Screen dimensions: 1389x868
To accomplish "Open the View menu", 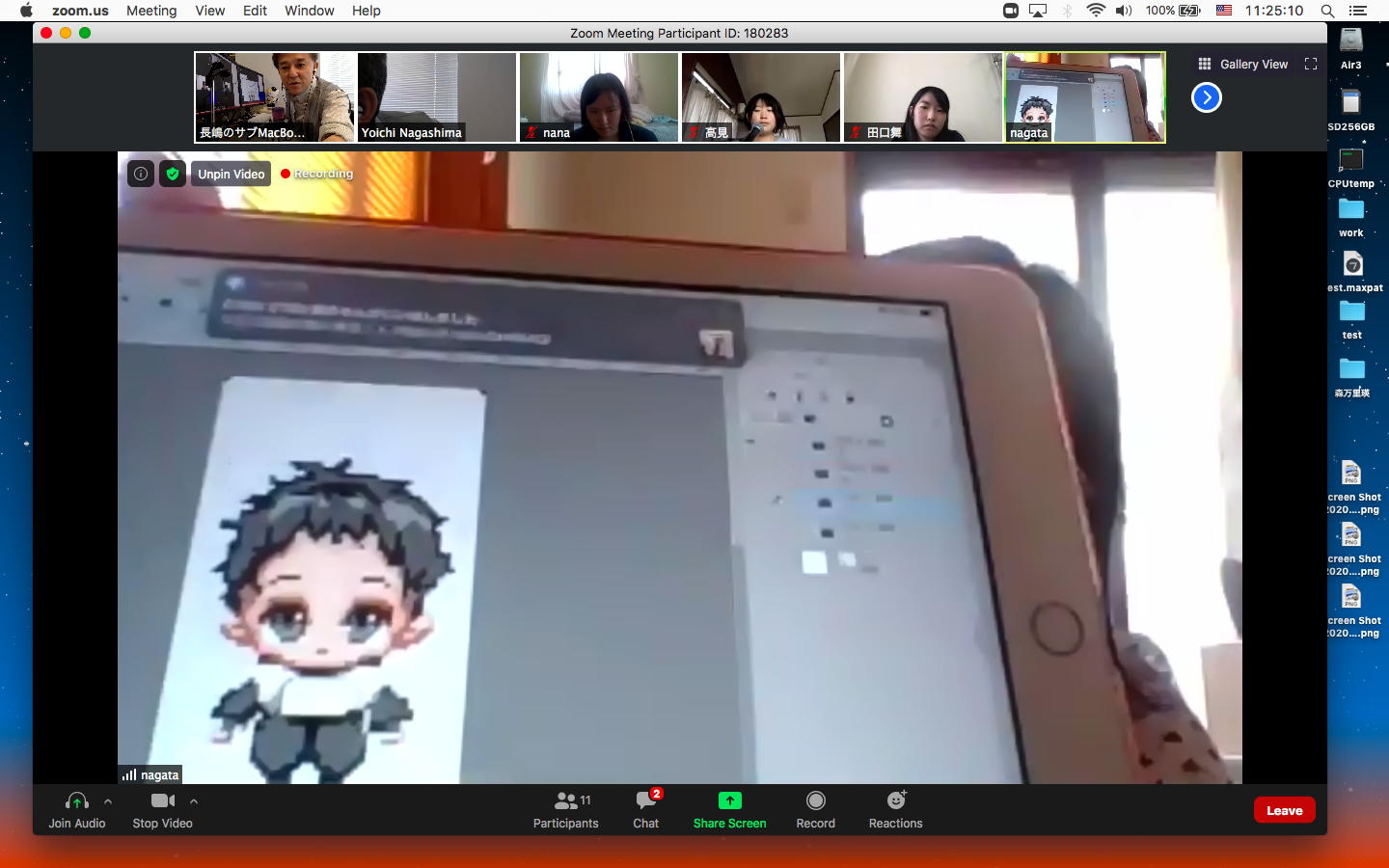I will pyautogui.click(x=209, y=11).
